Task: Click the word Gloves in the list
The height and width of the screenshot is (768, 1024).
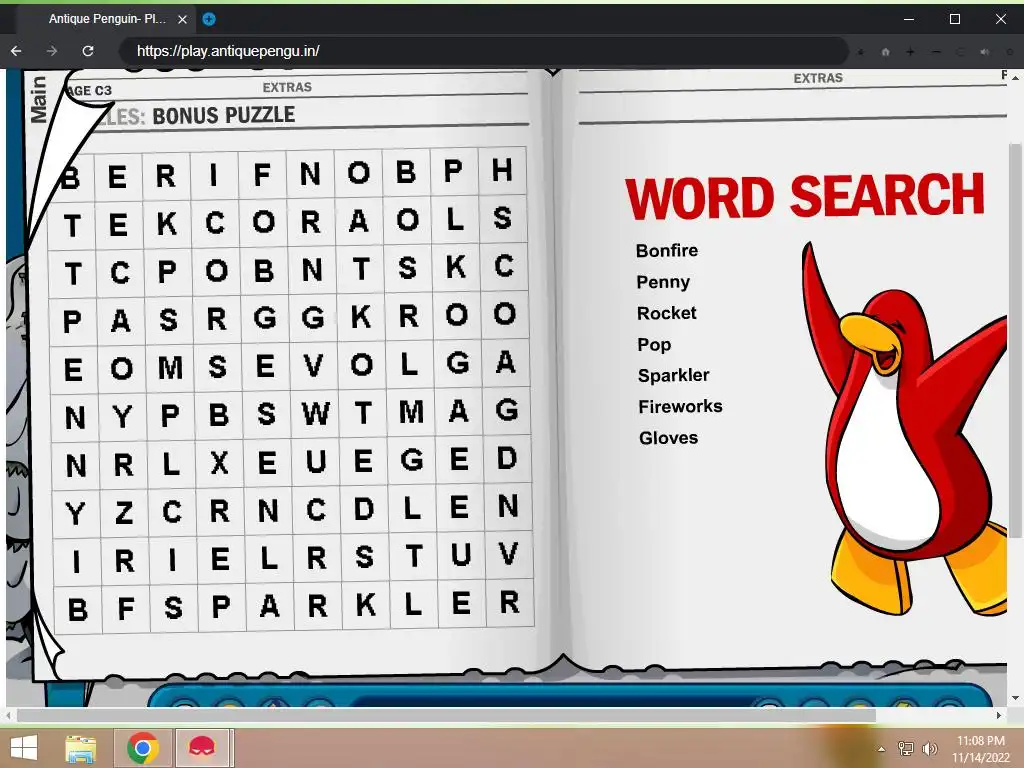Action: [669, 438]
